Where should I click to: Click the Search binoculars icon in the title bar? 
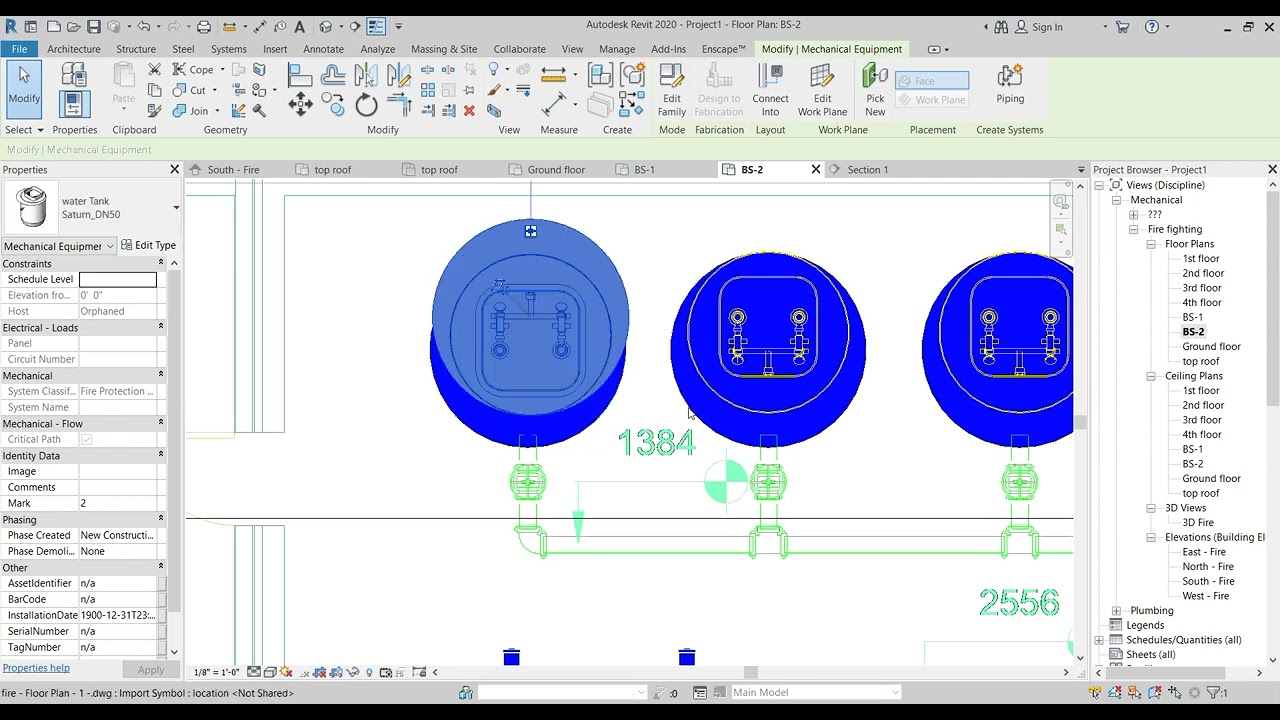(1001, 27)
